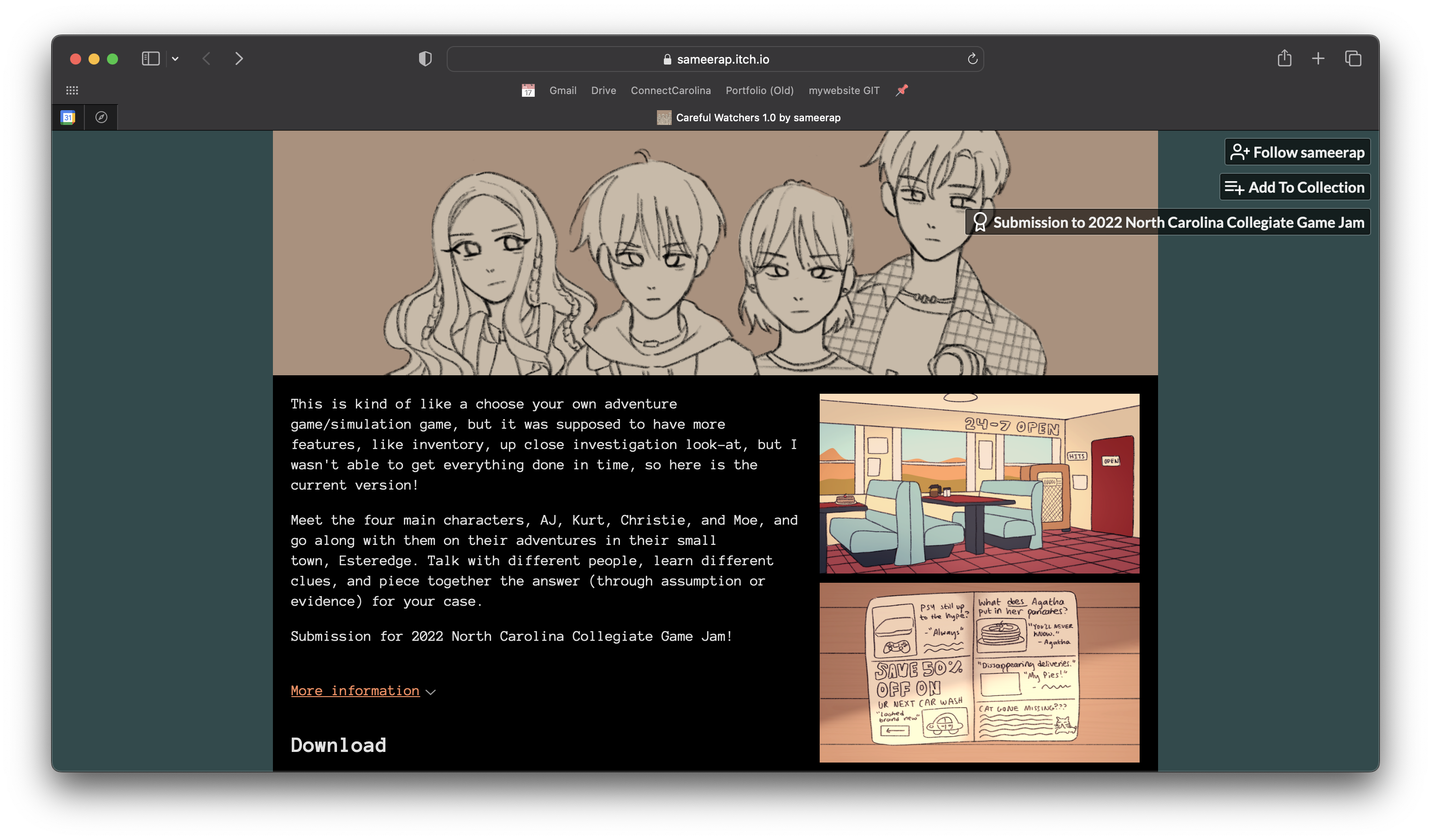The width and height of the screenshot is (1431, 840).
Task: Switch to the pinned compass tab
Action: [101, 118]
